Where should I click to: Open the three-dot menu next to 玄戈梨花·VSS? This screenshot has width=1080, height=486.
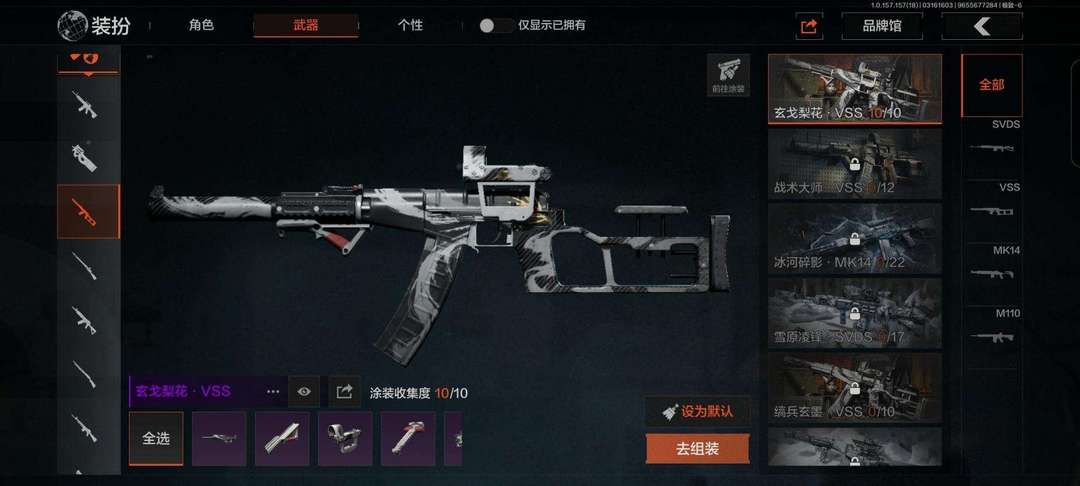coord(273,392)
